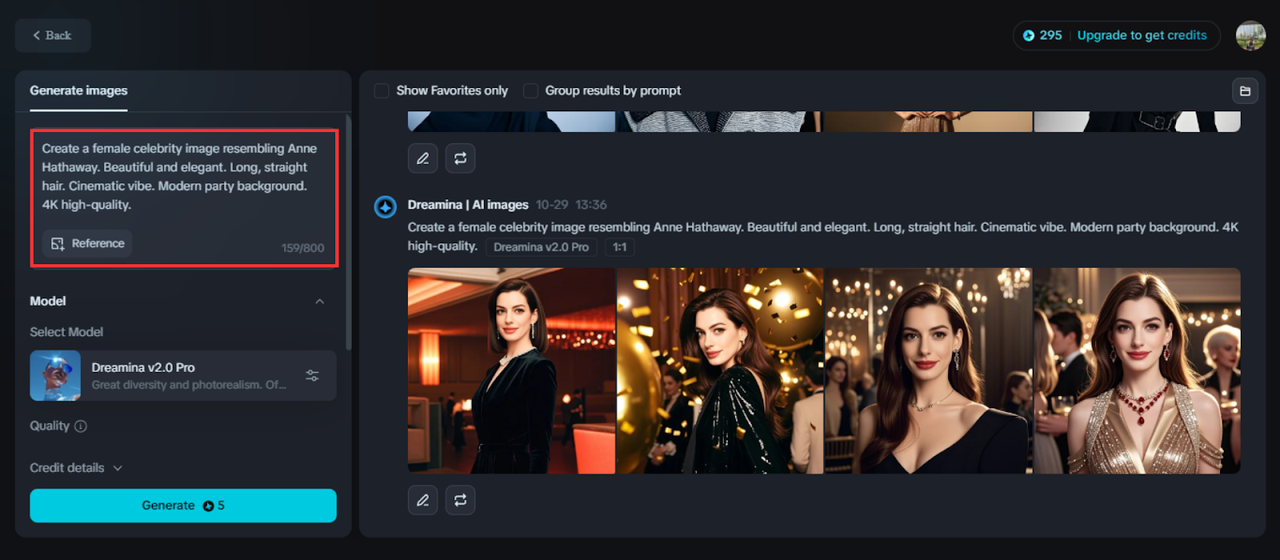Open the credits counter showing 295
Screen dimensions: 1280x560
pos(1042,35)
